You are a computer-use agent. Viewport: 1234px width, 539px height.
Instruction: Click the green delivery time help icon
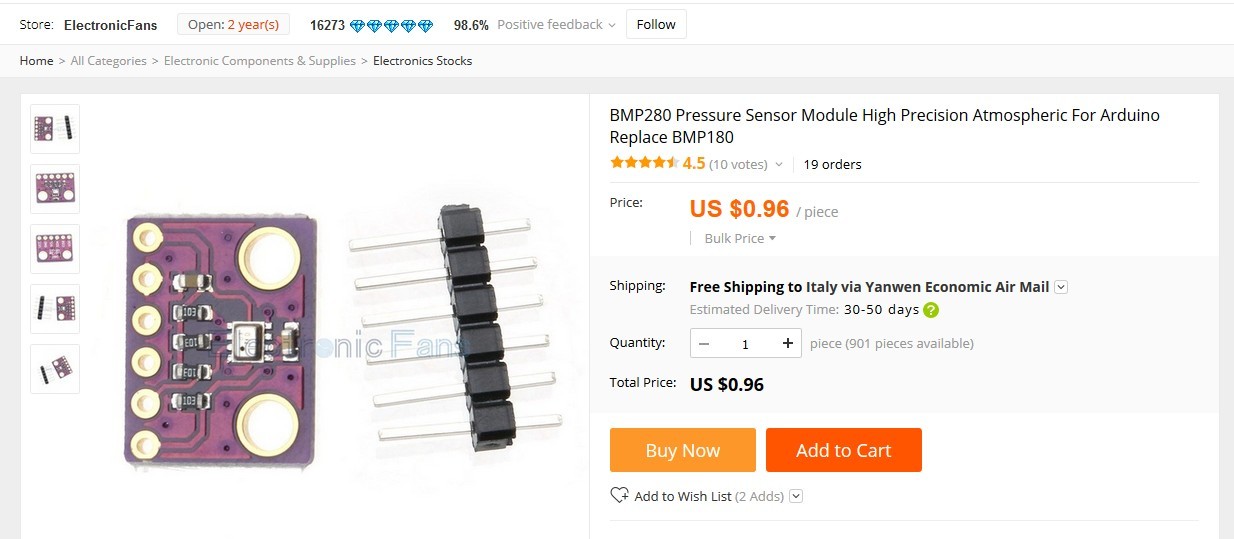(x=931, y=310)
